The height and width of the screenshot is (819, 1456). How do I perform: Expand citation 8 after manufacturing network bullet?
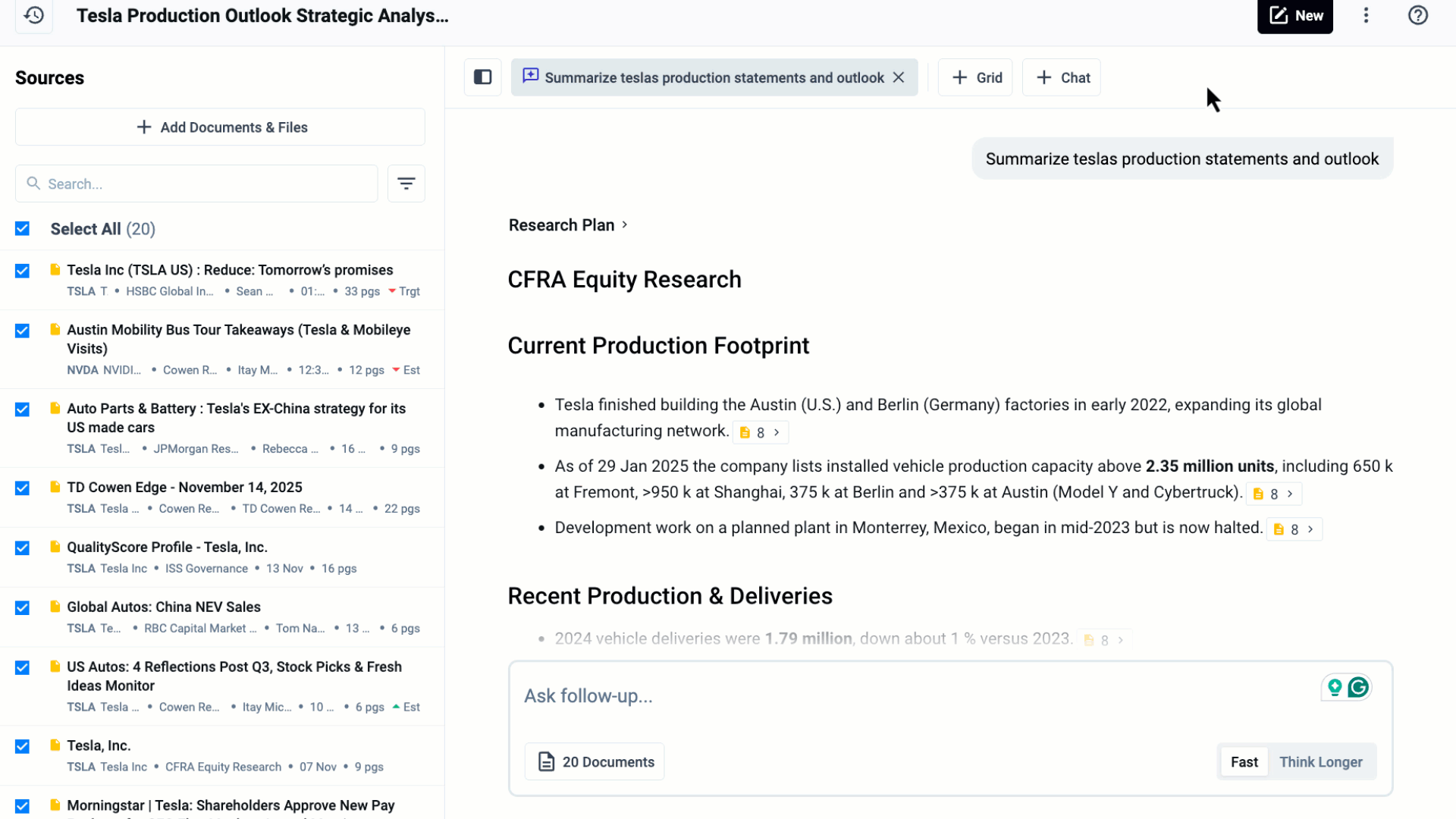[x=761, y=432]
